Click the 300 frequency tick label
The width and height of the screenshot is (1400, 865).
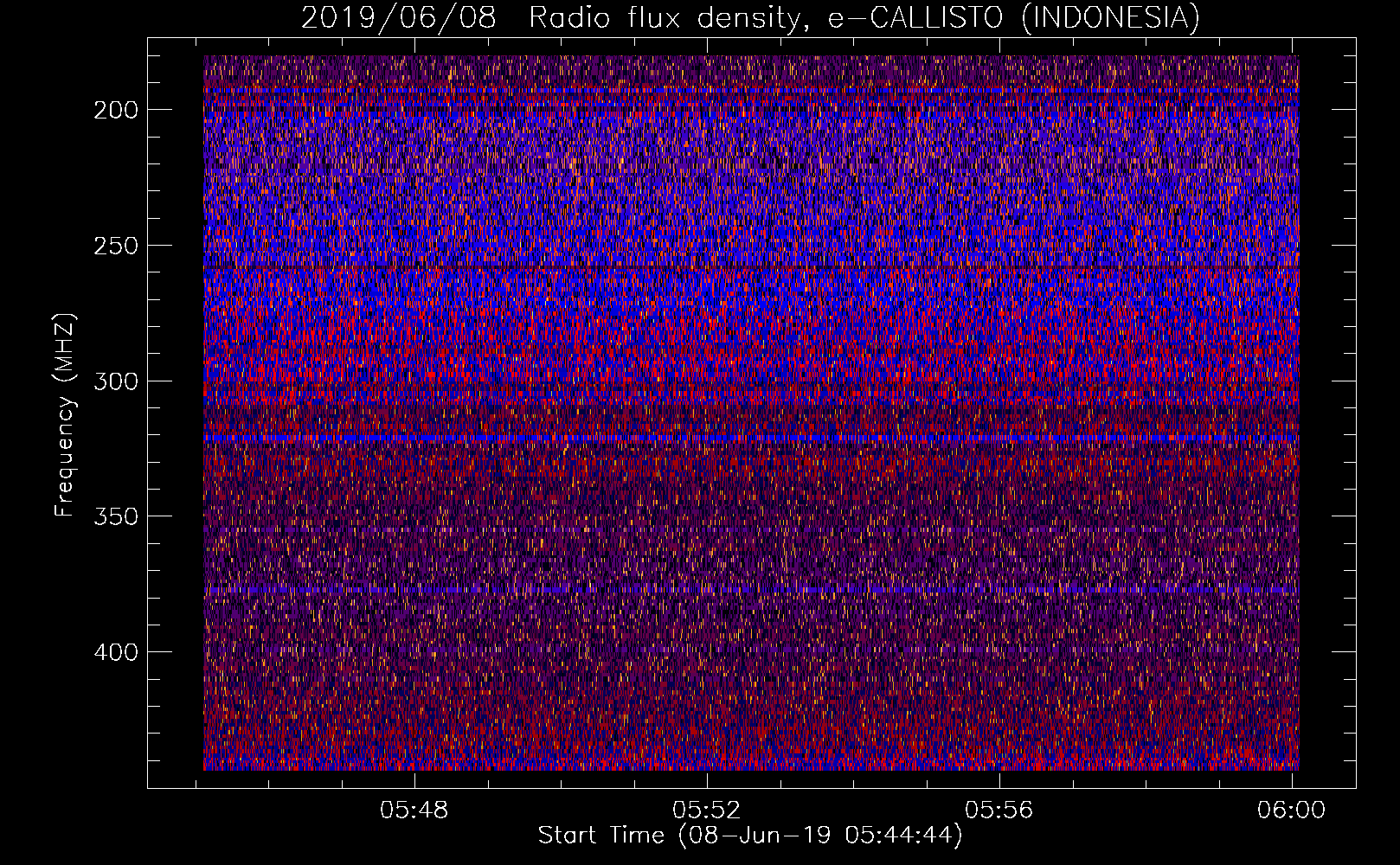pyautogui.click(x=116, y=381)
